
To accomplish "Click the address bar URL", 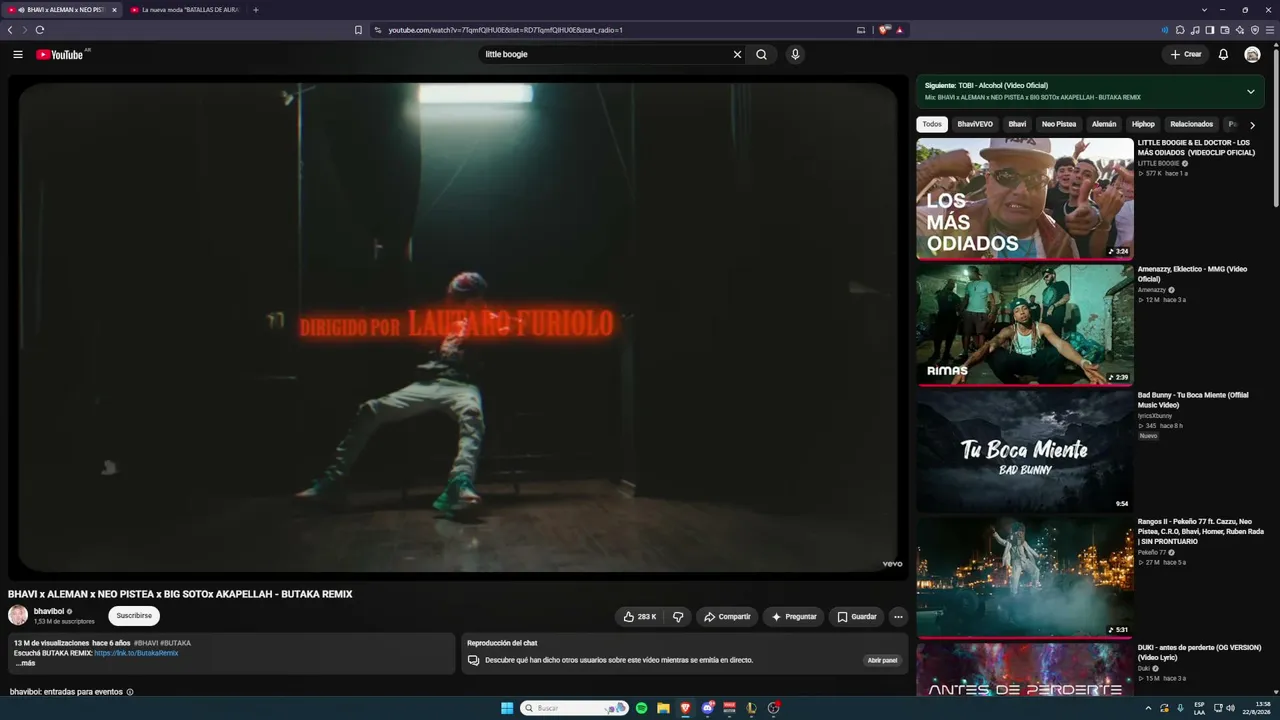I will coord(505,30).
